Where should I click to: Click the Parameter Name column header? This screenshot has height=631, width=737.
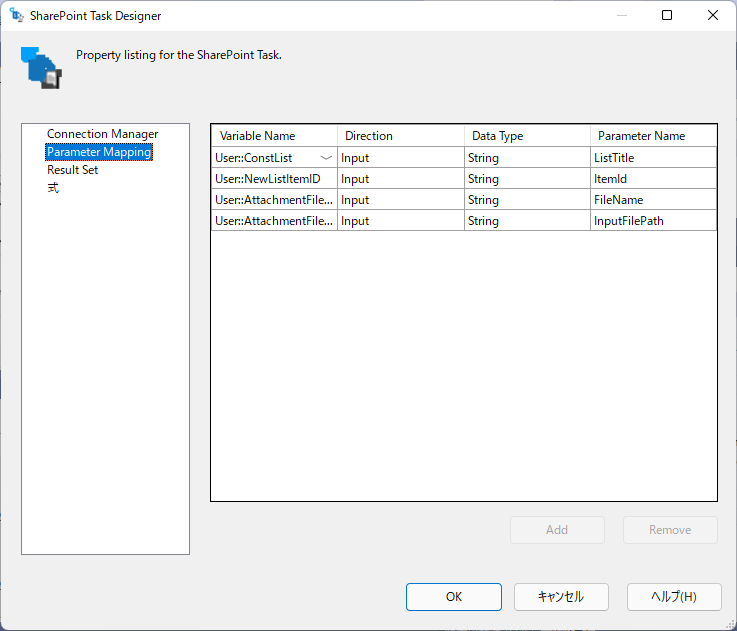[653, 136]
